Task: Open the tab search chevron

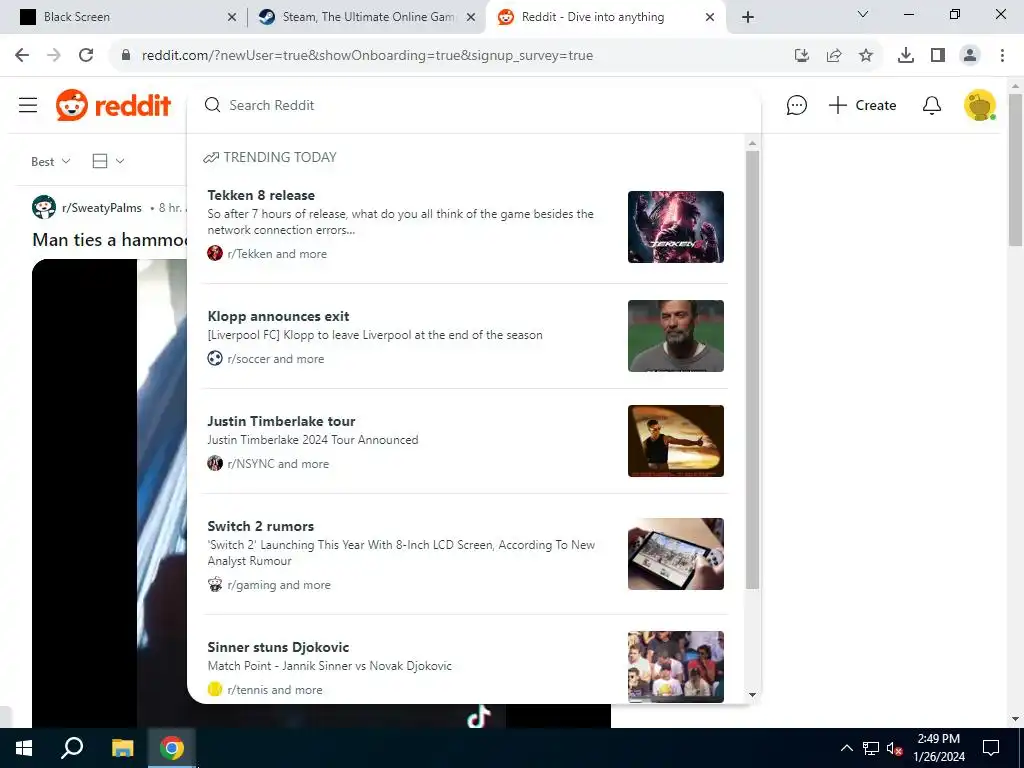Action: 863,14
